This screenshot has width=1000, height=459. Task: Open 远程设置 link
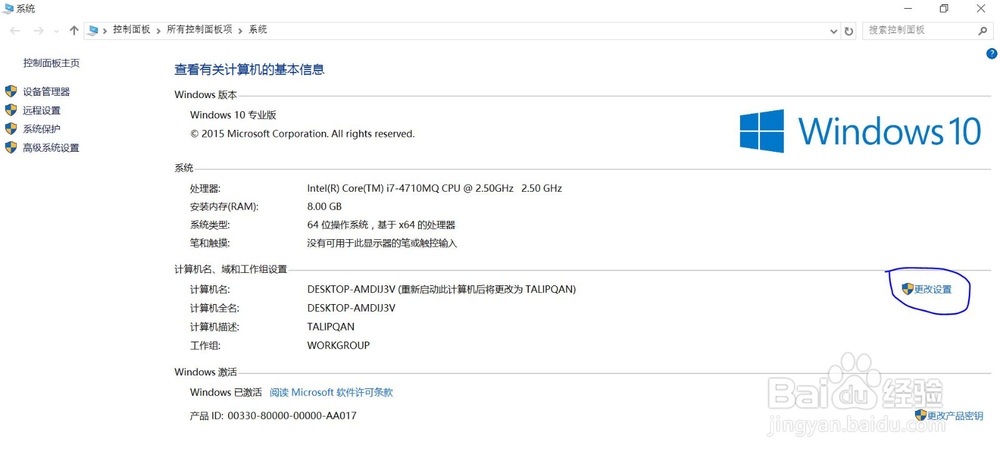[x=41, y=110]
